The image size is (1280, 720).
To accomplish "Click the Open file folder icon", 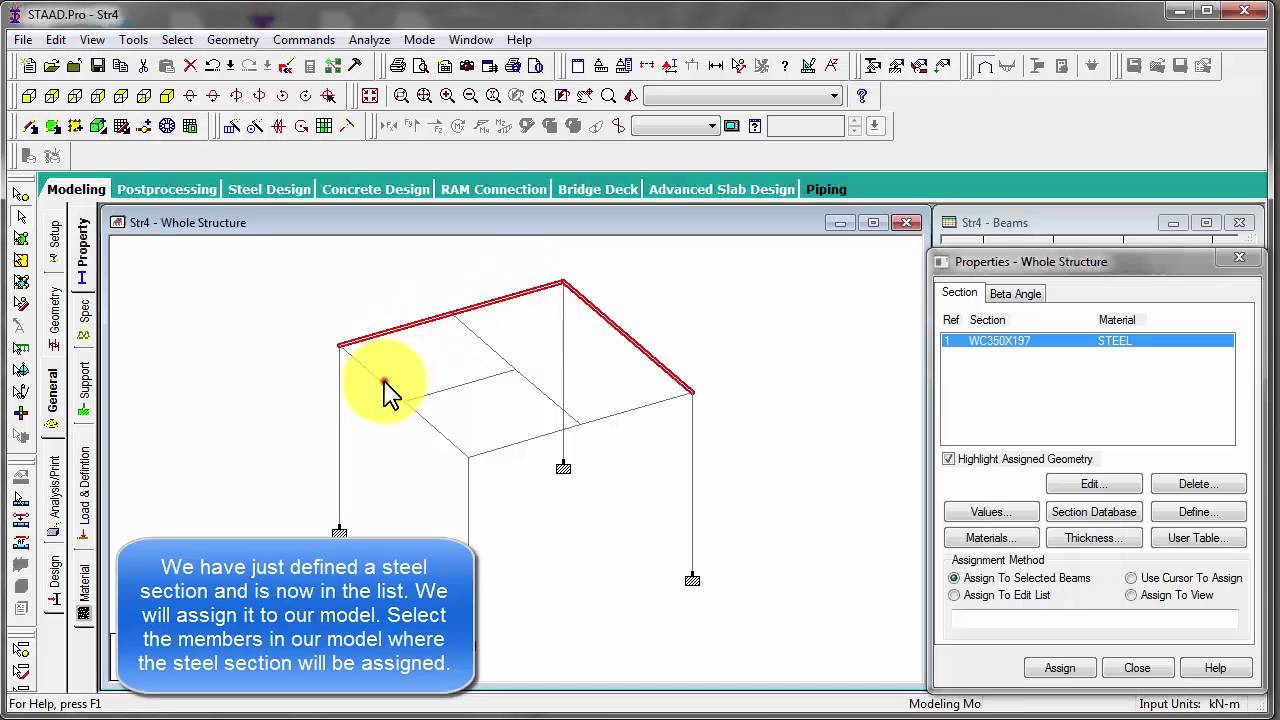I will coord(51,66).
